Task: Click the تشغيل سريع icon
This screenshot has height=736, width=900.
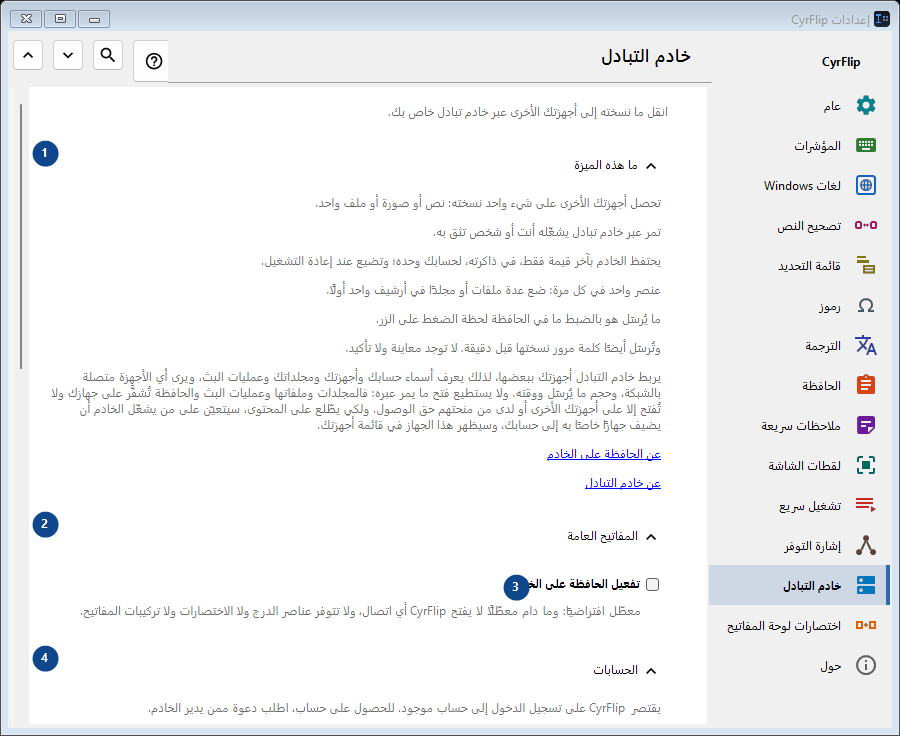Action: 866,505
